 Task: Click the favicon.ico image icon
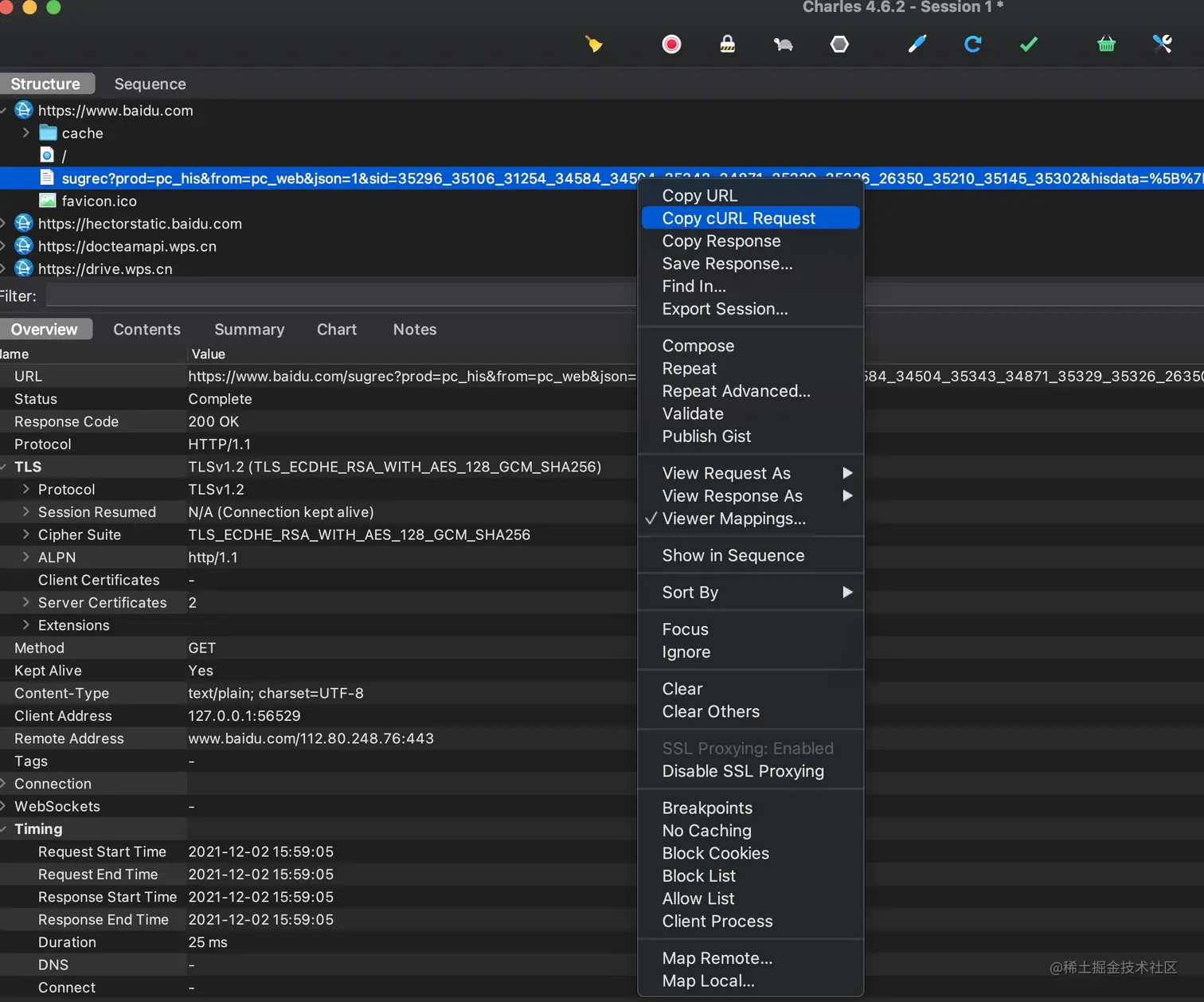[x=48, y=201]
